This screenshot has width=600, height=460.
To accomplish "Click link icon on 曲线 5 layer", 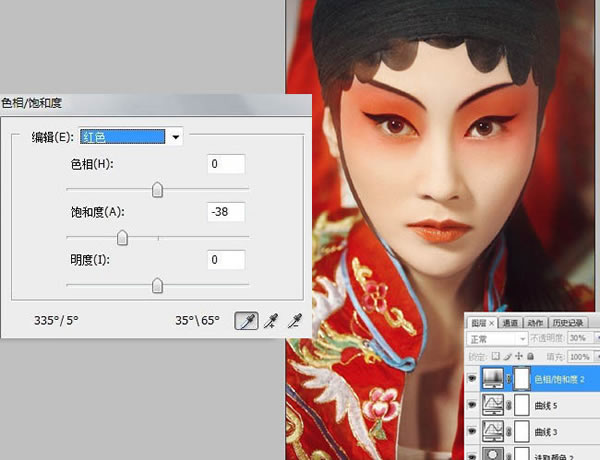I will tap(509, 405).
